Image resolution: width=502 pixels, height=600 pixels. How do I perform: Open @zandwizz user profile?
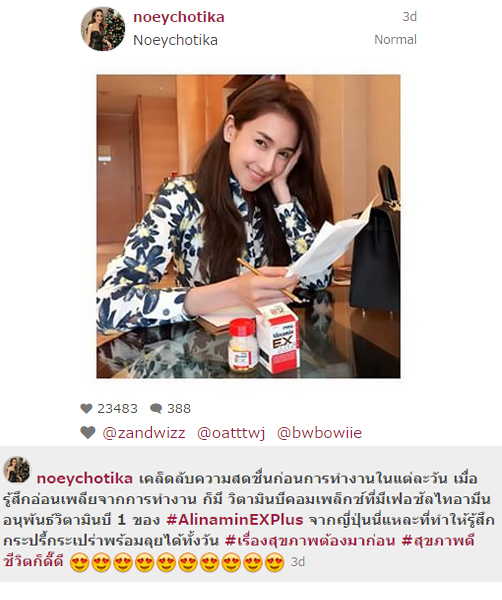(144, 433)
